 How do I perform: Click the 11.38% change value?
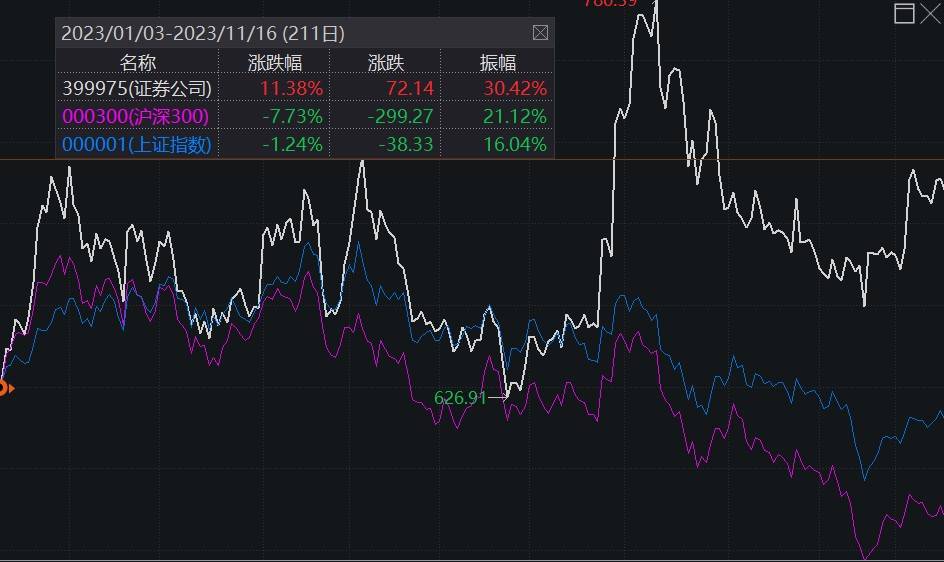point(291,89)
